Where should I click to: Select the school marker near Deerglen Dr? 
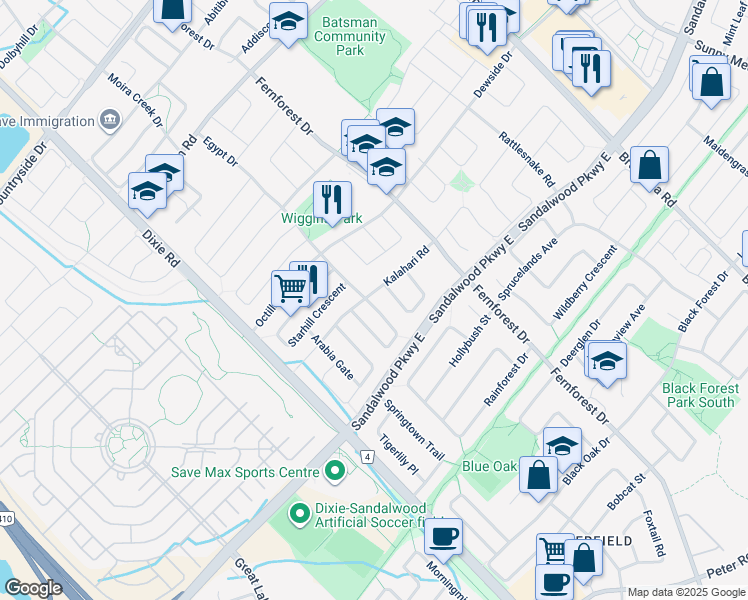pyautogui.click(x=607, y=361)
